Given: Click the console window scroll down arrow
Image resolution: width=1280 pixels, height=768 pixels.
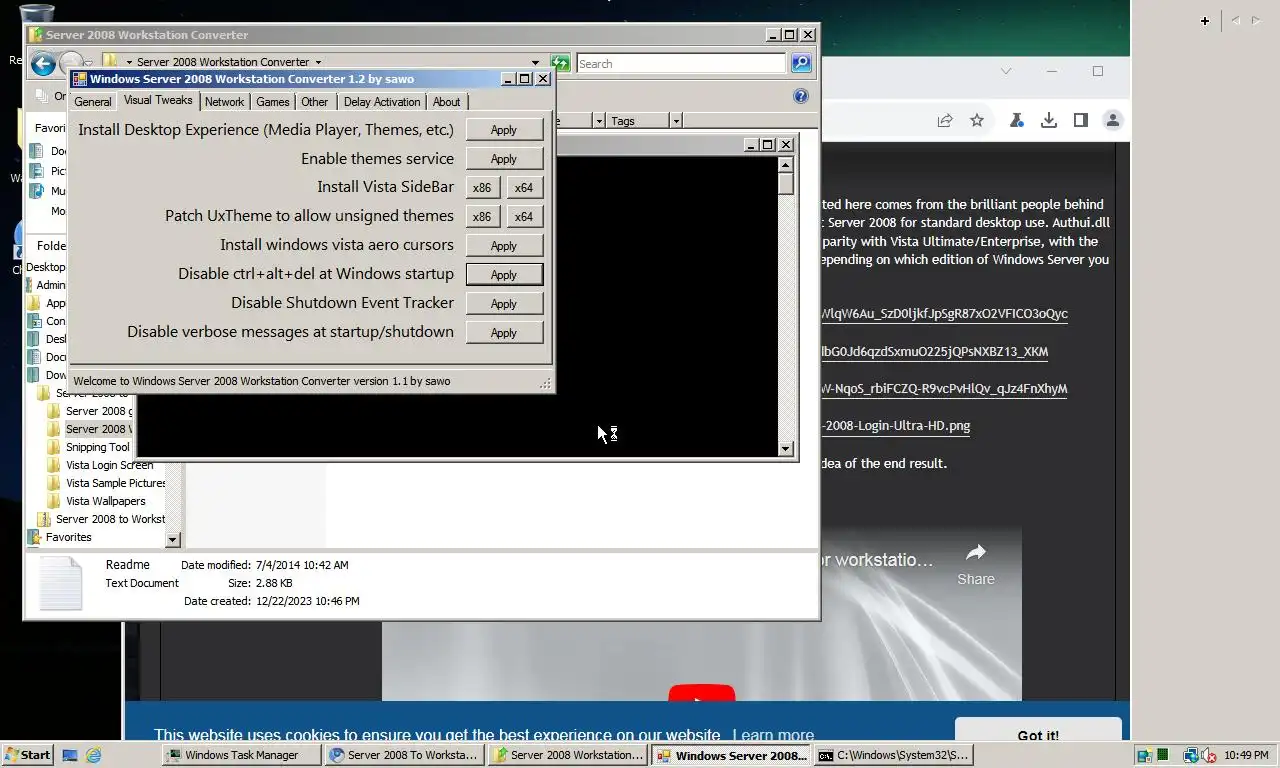Looking at the screenshot, I should (786, 449).
